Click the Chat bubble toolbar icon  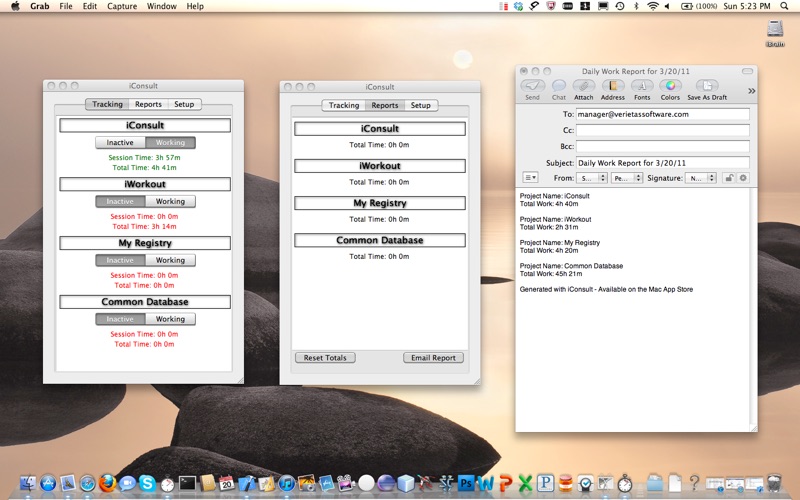point(559,86)
